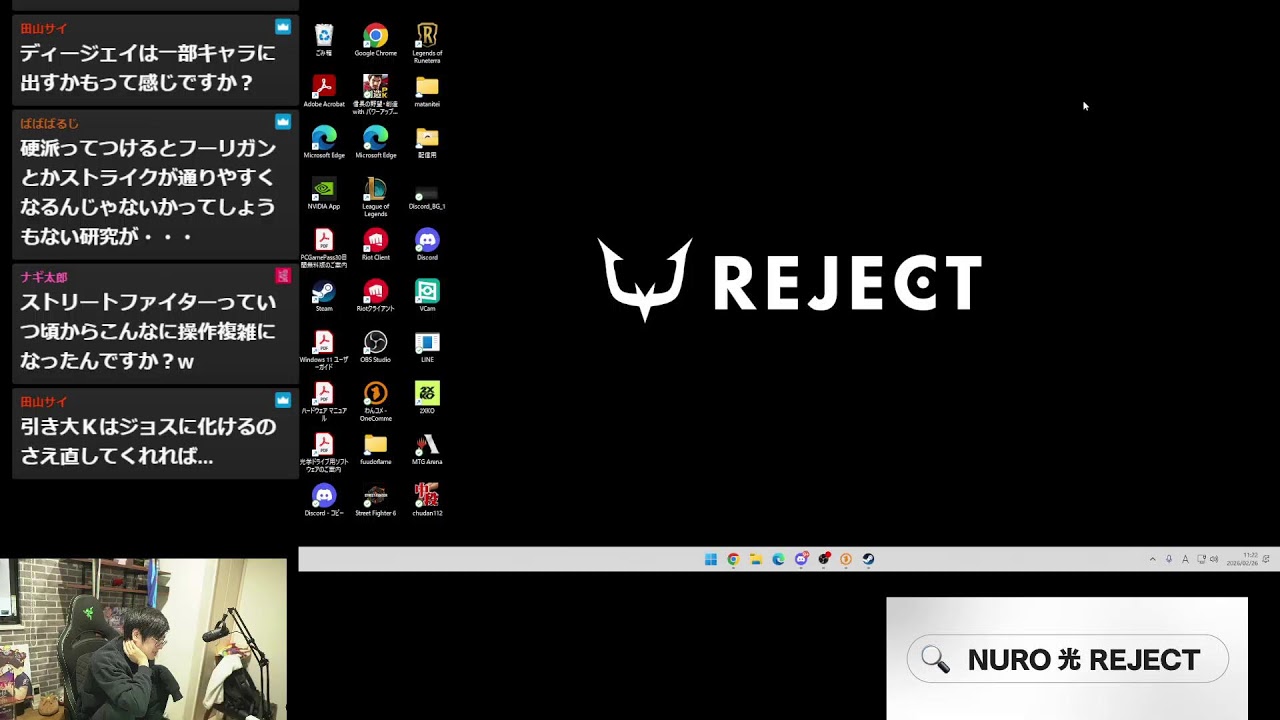
Task: Select the Riot Client desktop shortcut
Action: (375, 244)
